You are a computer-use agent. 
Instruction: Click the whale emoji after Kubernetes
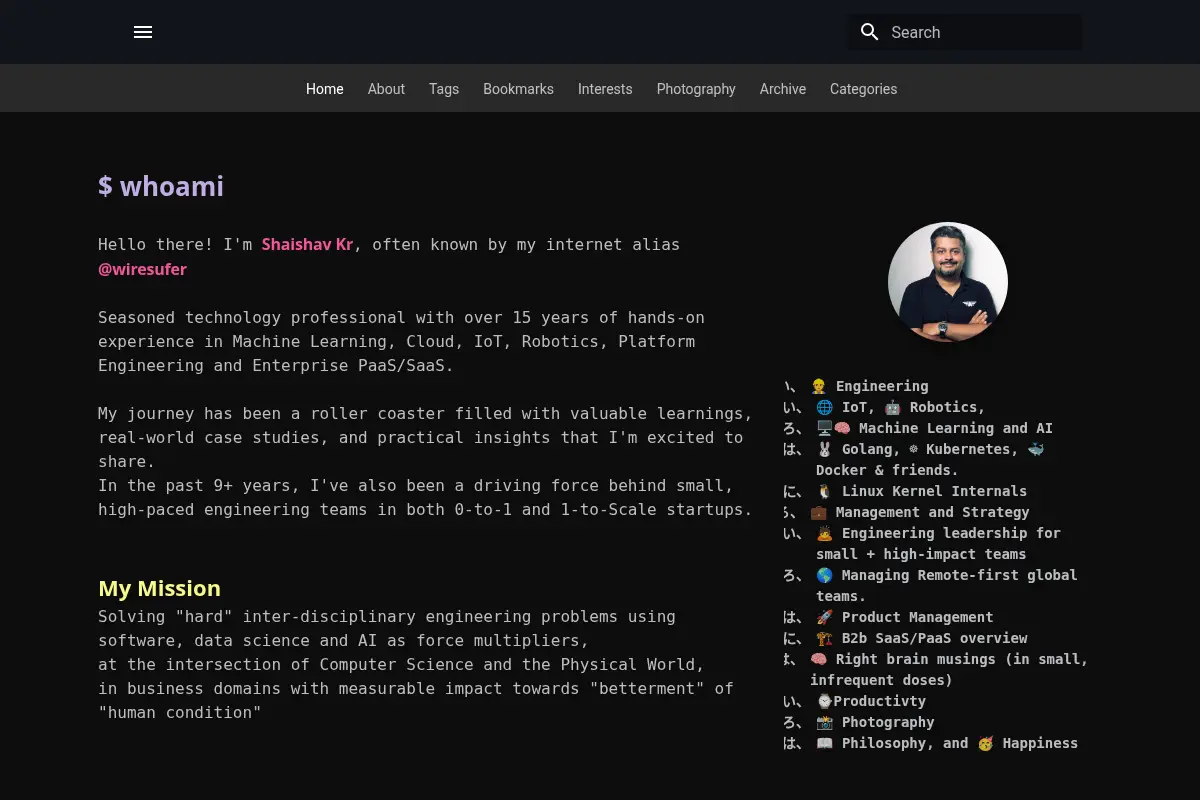click(1035, 449)
